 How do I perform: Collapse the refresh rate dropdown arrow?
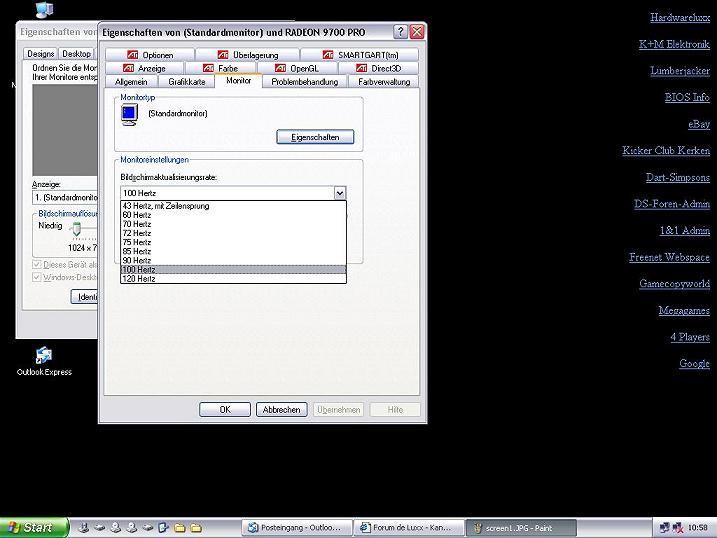[x=339, y=193]
